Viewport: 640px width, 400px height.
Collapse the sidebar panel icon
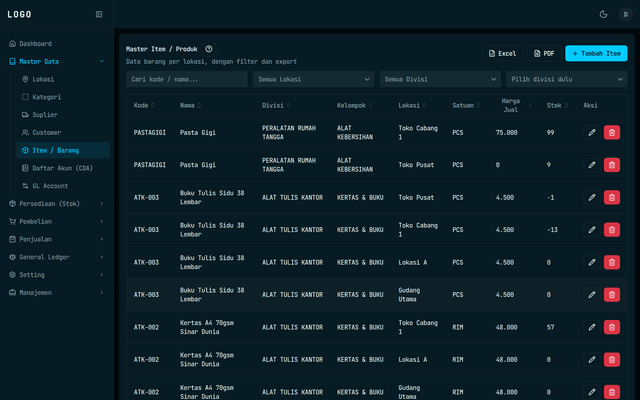(x=99, y=14)
